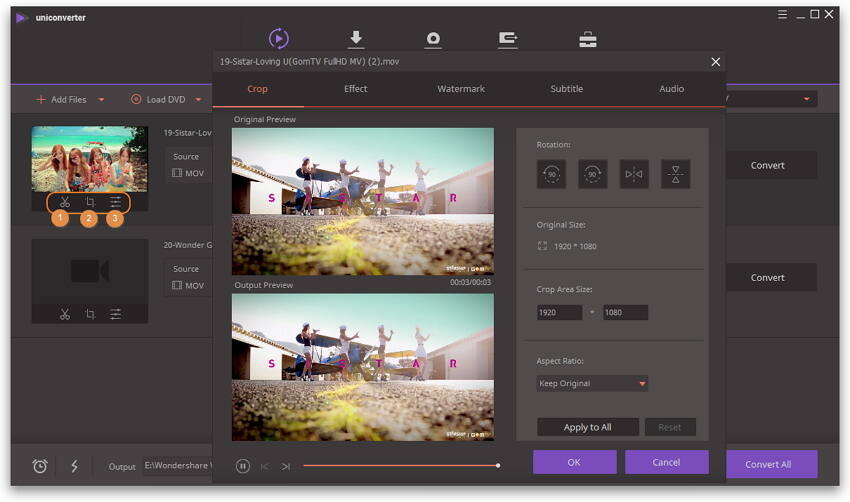Click the Trim scissors icon under the 20-Wonder video
The image size is (850, 502).
click(65, 314)
